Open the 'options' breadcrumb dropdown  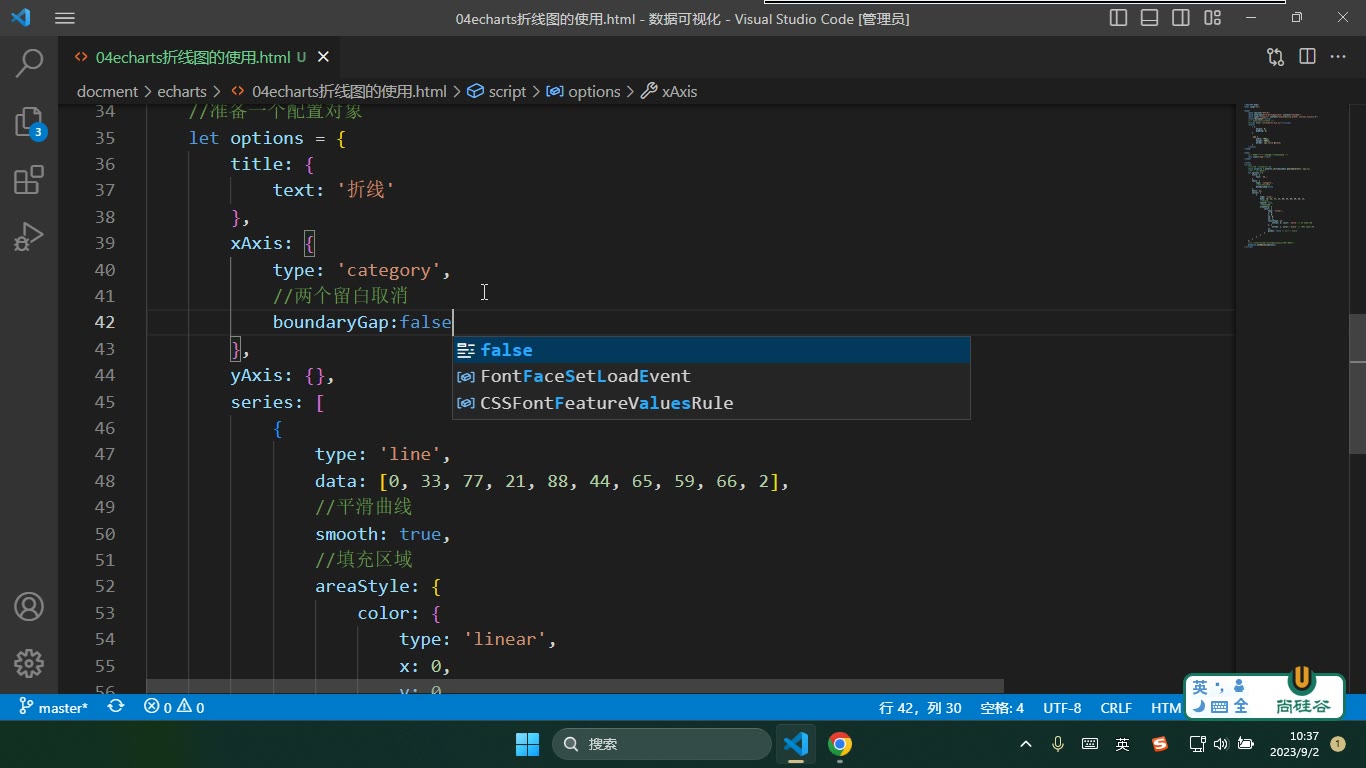583,91
